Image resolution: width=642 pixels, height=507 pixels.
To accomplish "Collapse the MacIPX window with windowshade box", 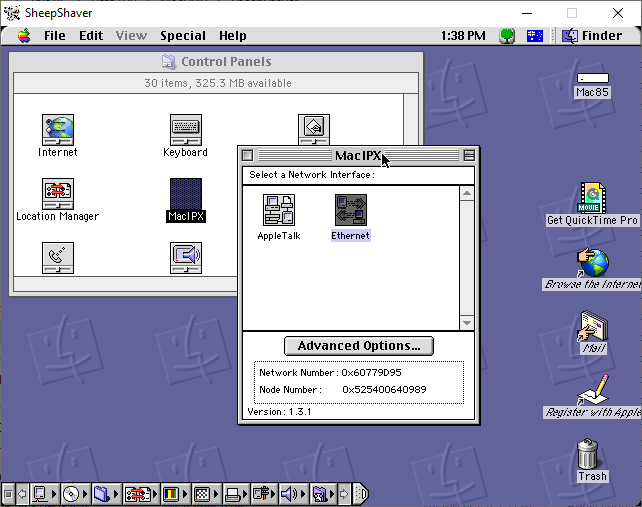I will click(x=469, y=156).
